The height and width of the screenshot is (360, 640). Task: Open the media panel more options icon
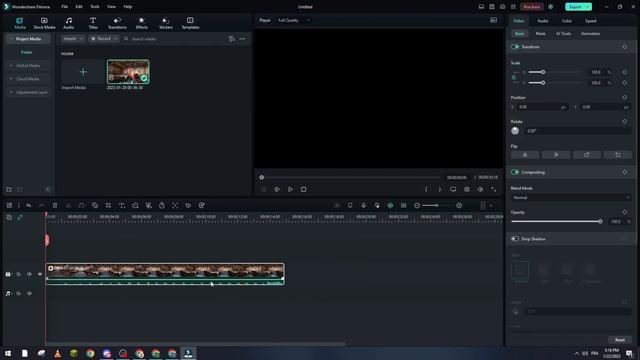coord(242,39)
